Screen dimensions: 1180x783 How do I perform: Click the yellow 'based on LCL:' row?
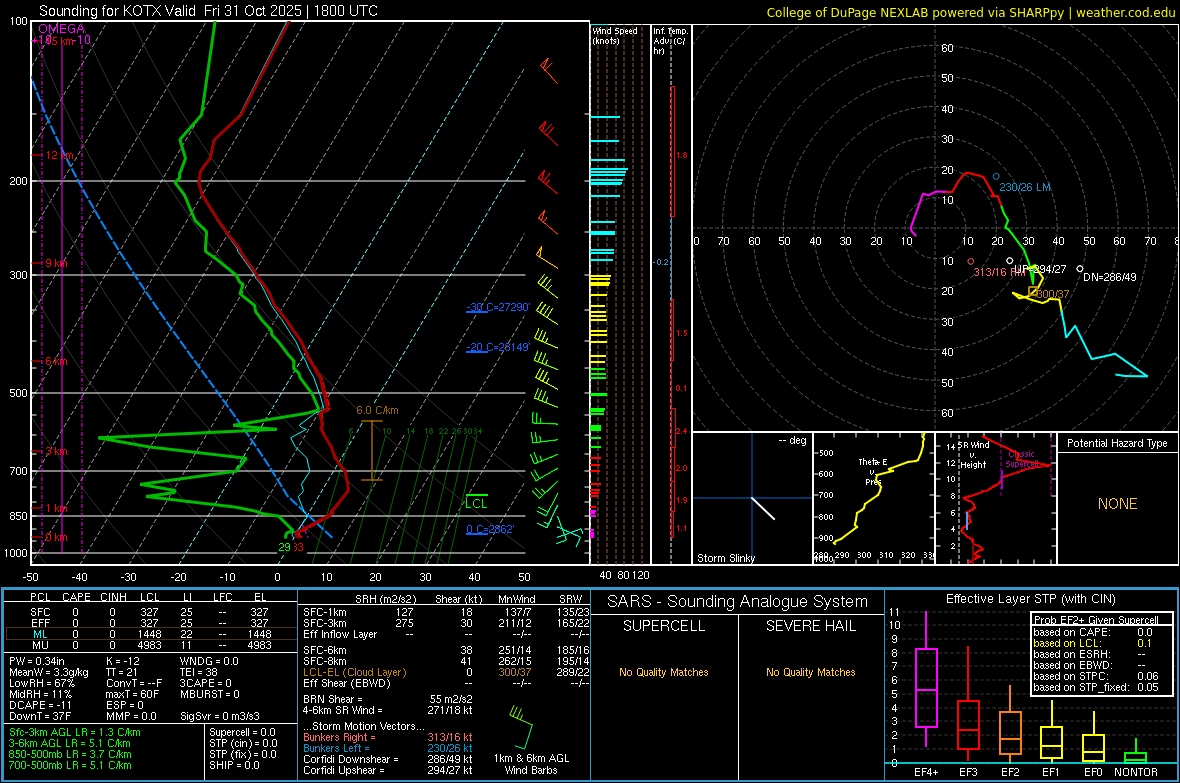tap(1093, 643)
